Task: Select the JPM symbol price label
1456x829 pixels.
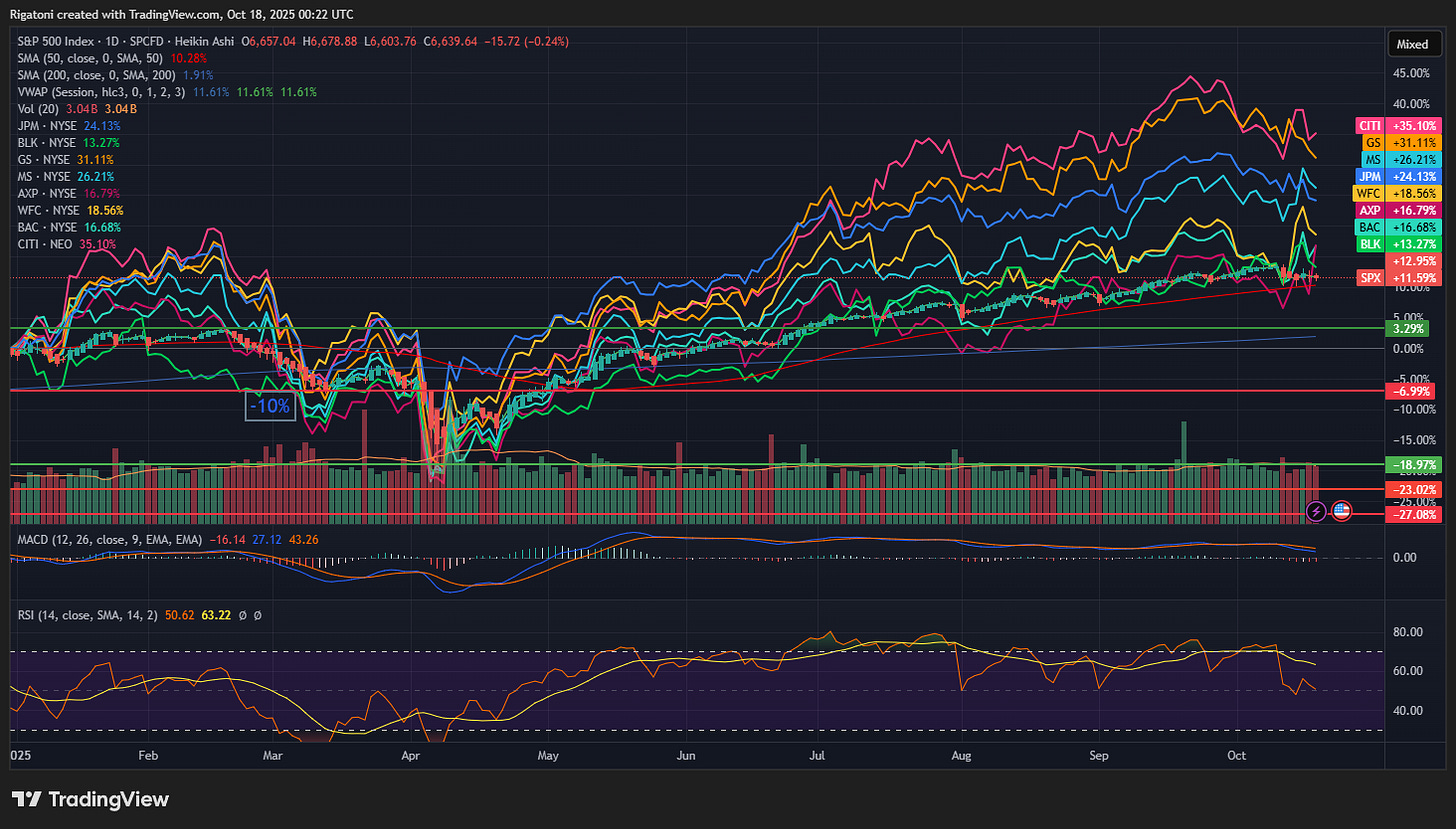Action: 1370,176
